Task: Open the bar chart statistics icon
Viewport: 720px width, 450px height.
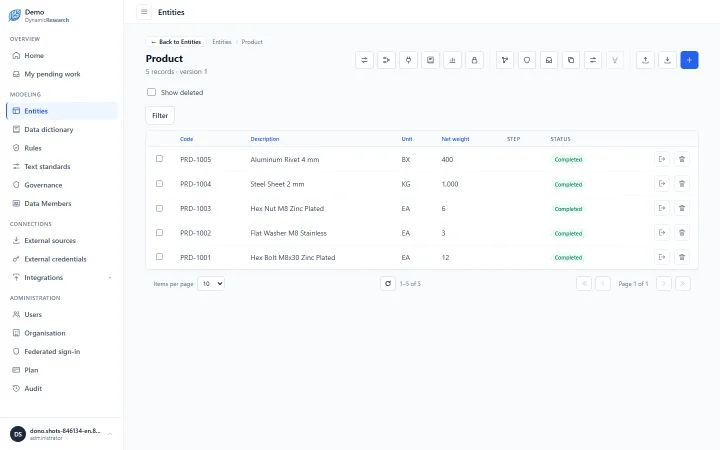Action: coord(452,60)
